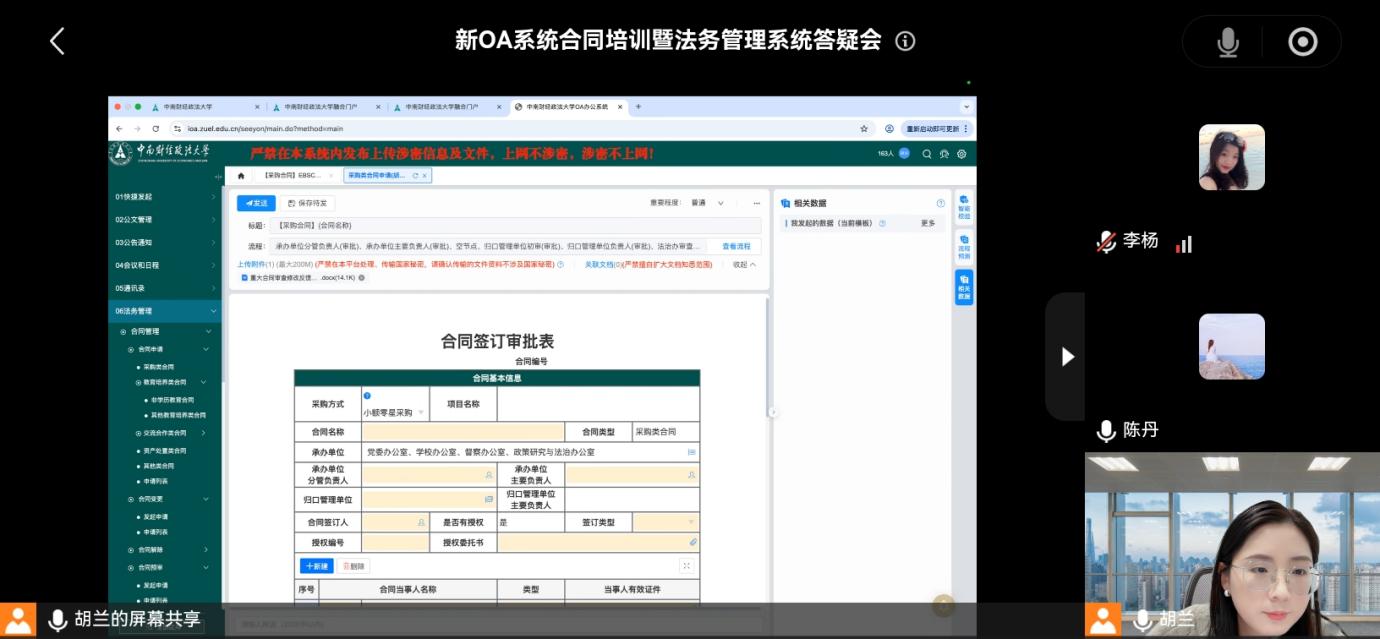Toggle the recording button at top right
This screenshot has width=1380, height=639.
pos(1302,42)
